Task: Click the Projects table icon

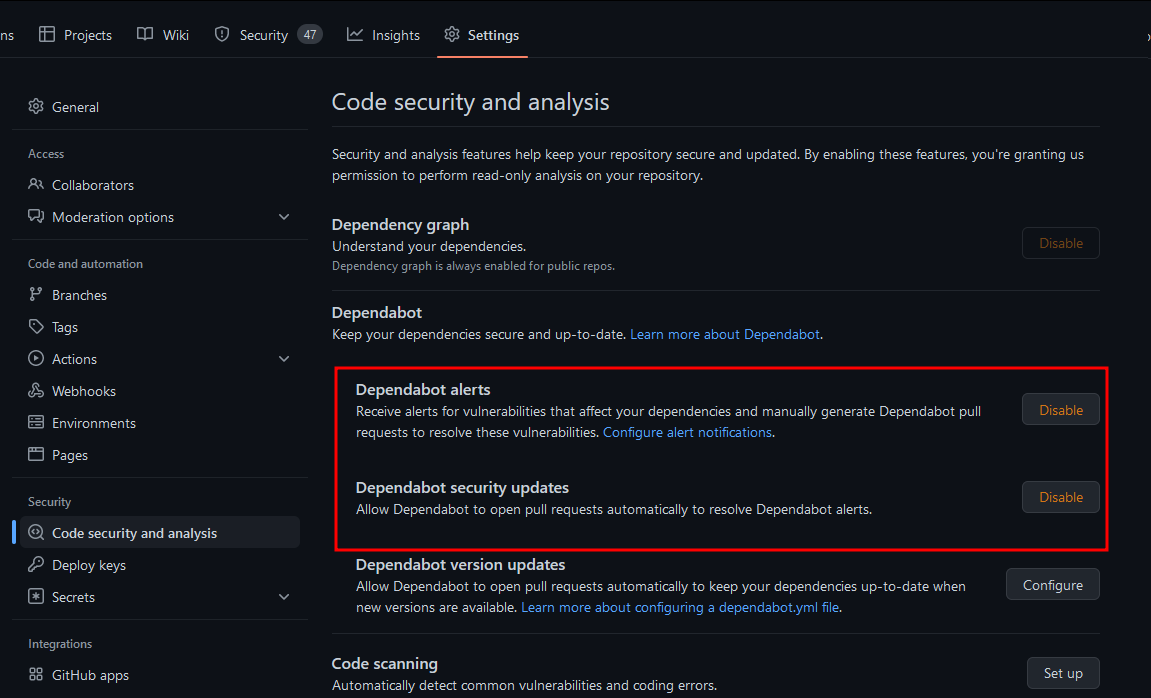Action: tap(47, 34)
